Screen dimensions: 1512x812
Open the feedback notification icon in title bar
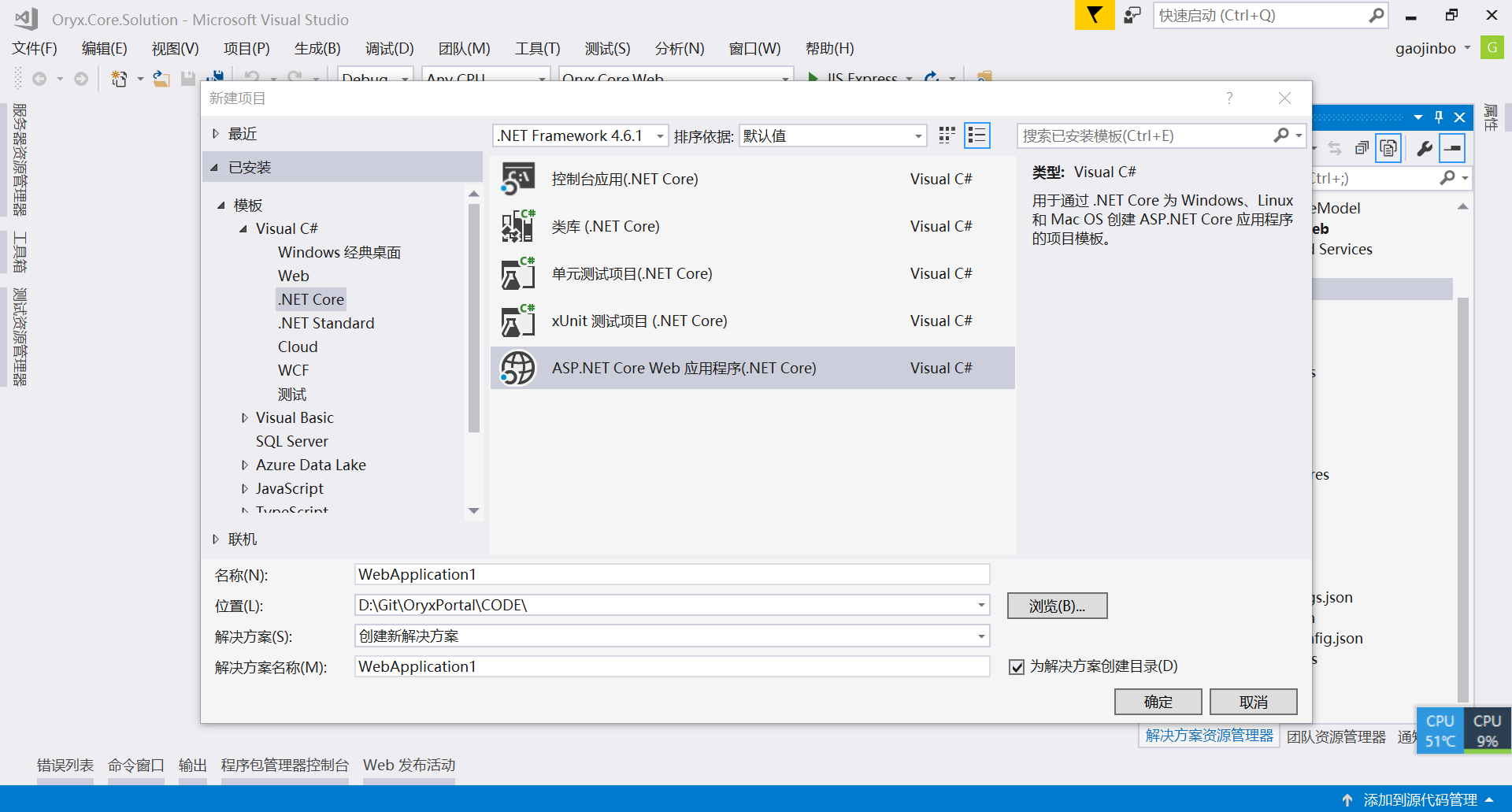[1132, 15]
